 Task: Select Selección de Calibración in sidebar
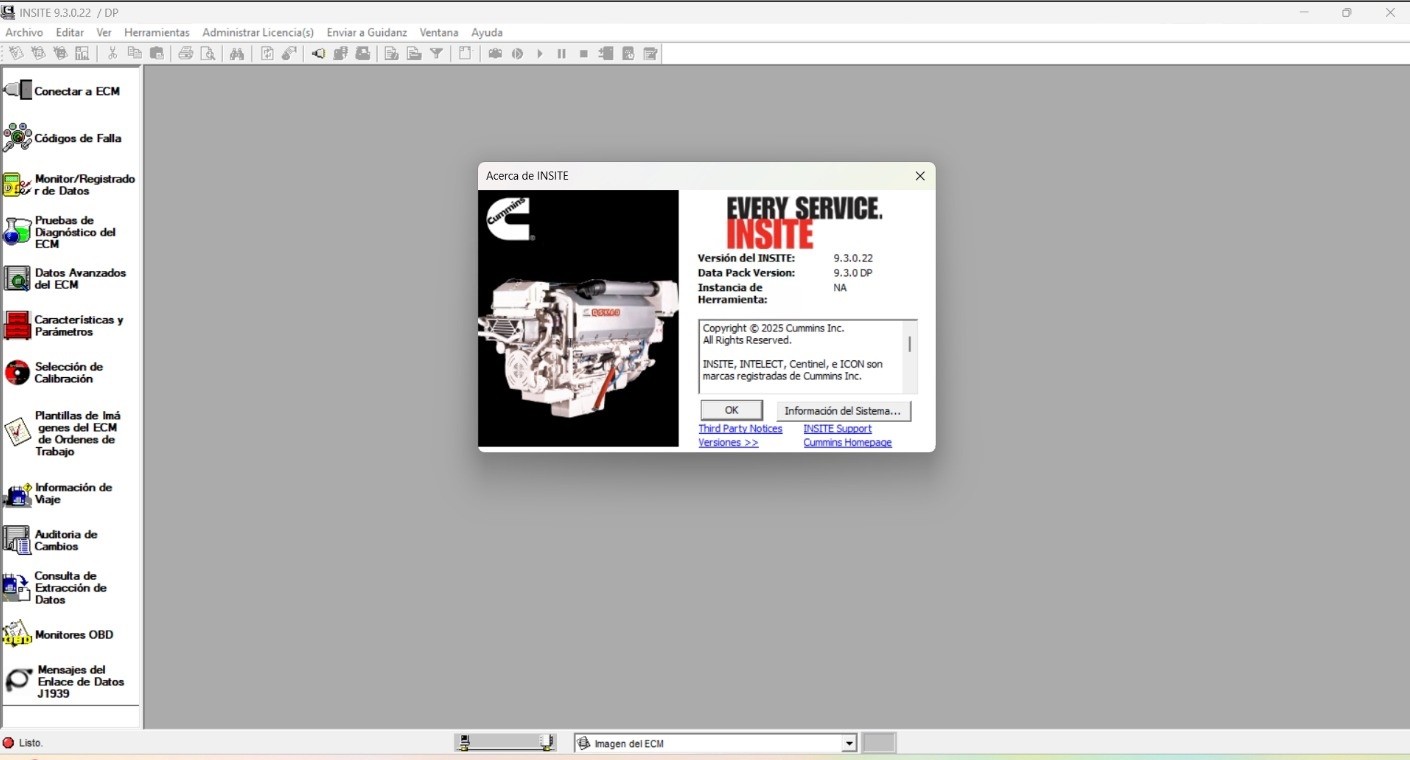(54, 373)
